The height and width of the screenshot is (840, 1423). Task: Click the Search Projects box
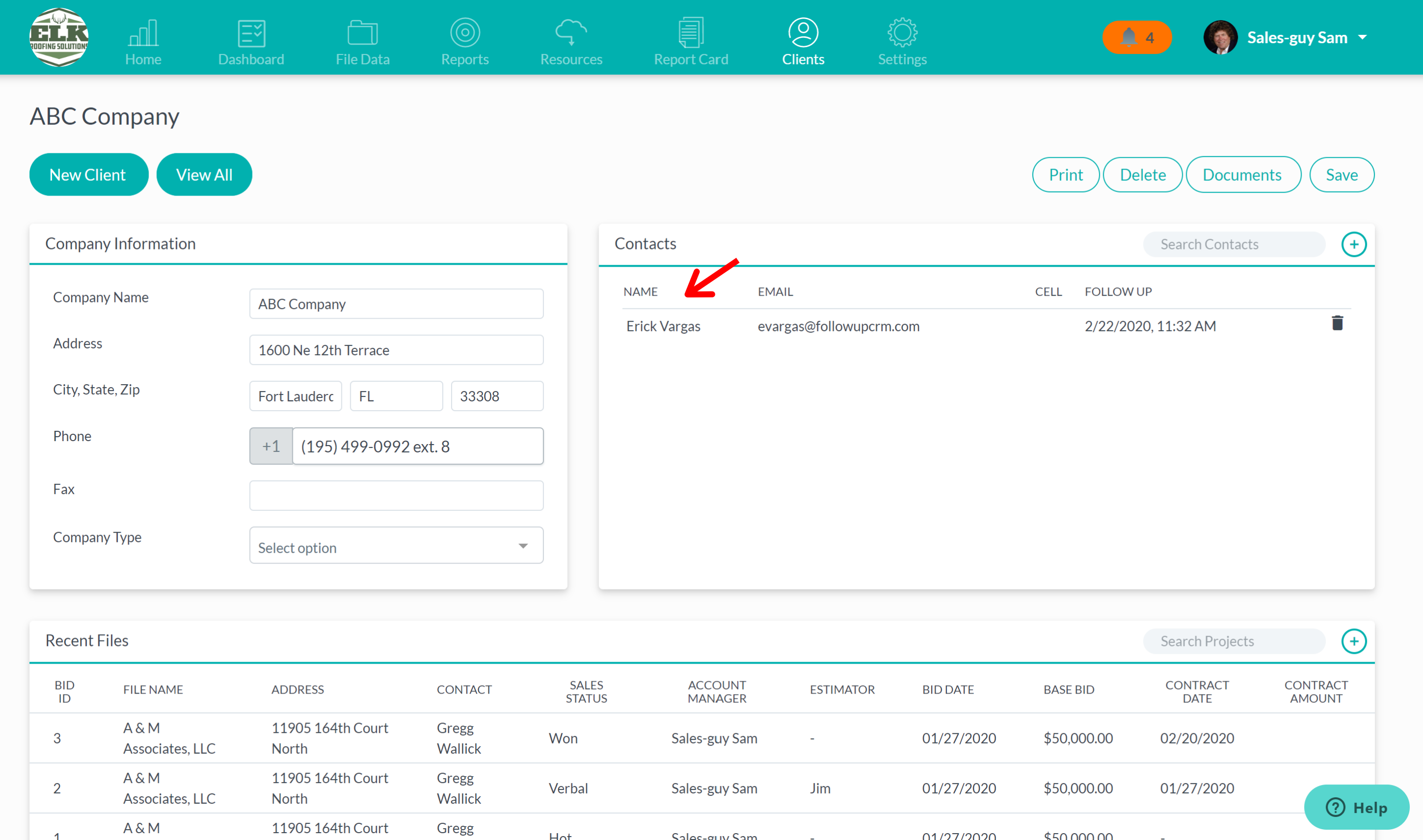(x=1234, y=642)
